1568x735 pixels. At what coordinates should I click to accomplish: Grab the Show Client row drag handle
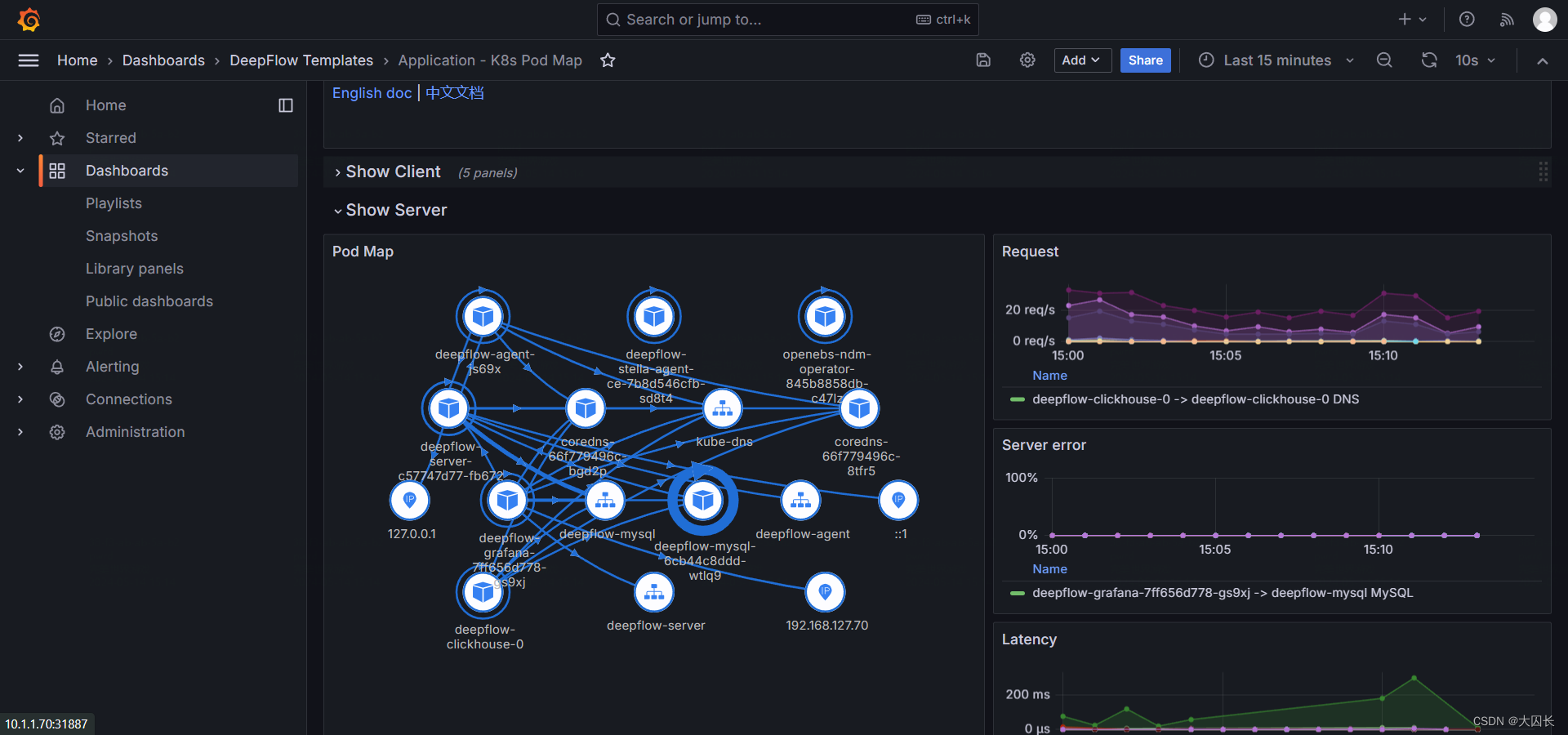1543,171
